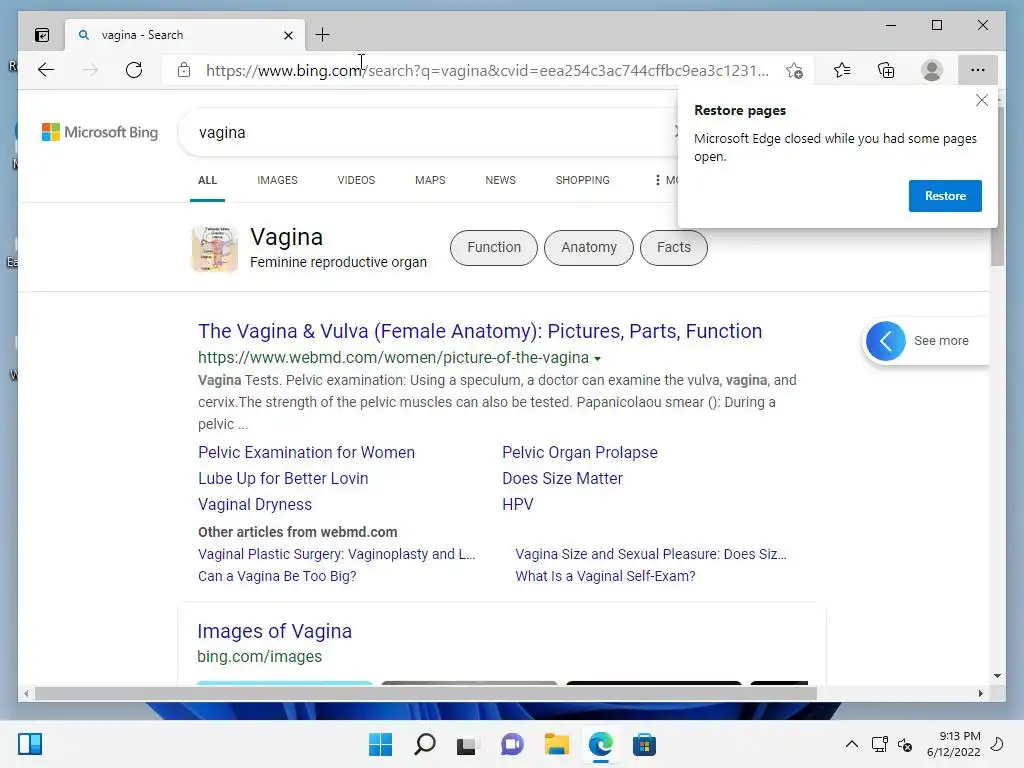Open the WebMD Female Anatomy result
The image size is (1024, 768).
(x=480, y=331)
